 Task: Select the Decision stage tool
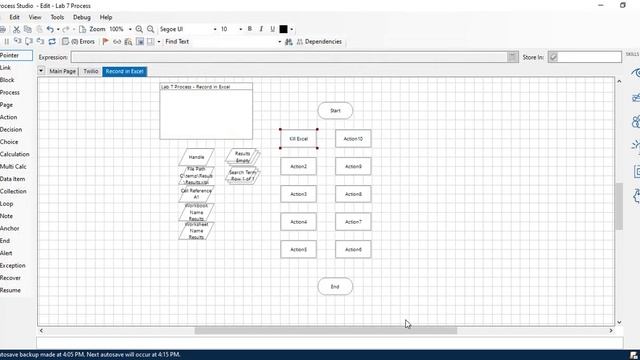click(11, 129)
